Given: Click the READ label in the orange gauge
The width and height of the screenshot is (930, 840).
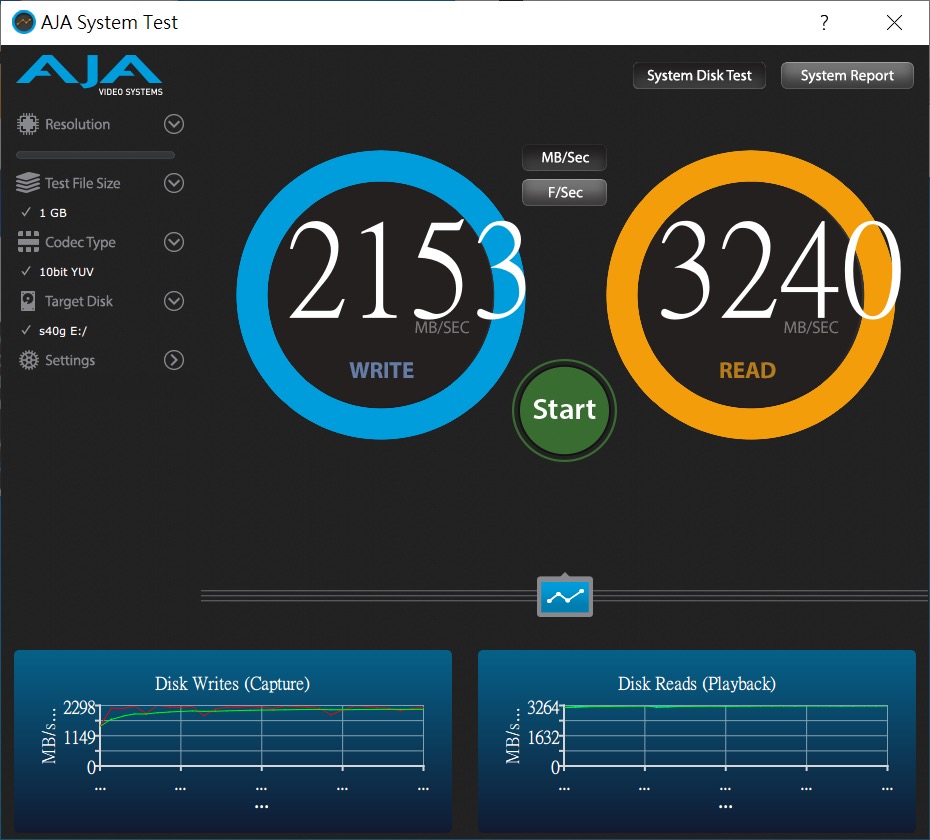Looking at the screenshot, I should [747, 370].
